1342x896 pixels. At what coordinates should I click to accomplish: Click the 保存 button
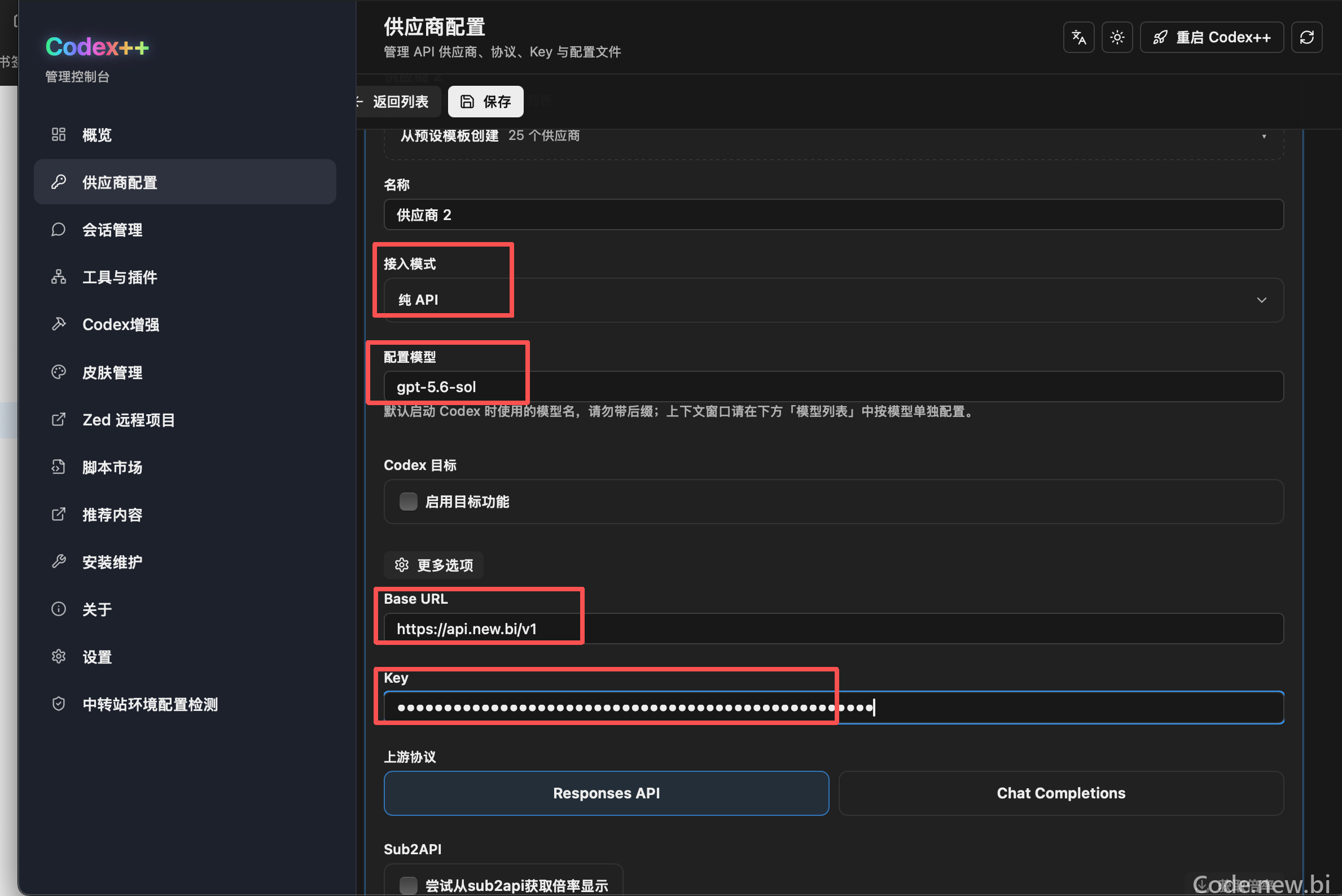pyautogui.click(x=485, y=102)
